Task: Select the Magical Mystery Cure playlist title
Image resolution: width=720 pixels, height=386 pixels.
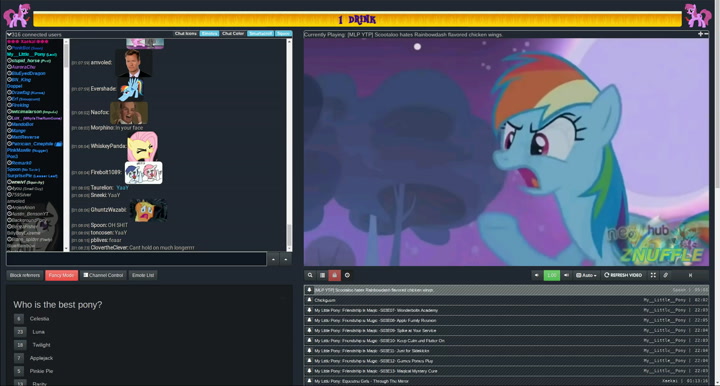Action: coord(376,371)
